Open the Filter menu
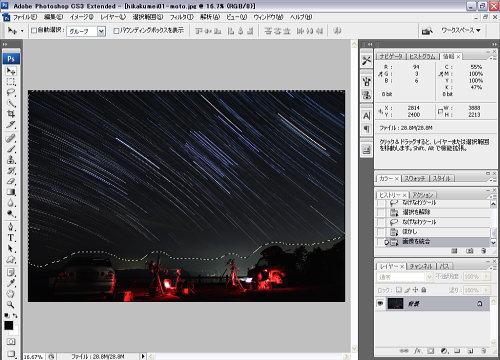 [x=181, y=17]
